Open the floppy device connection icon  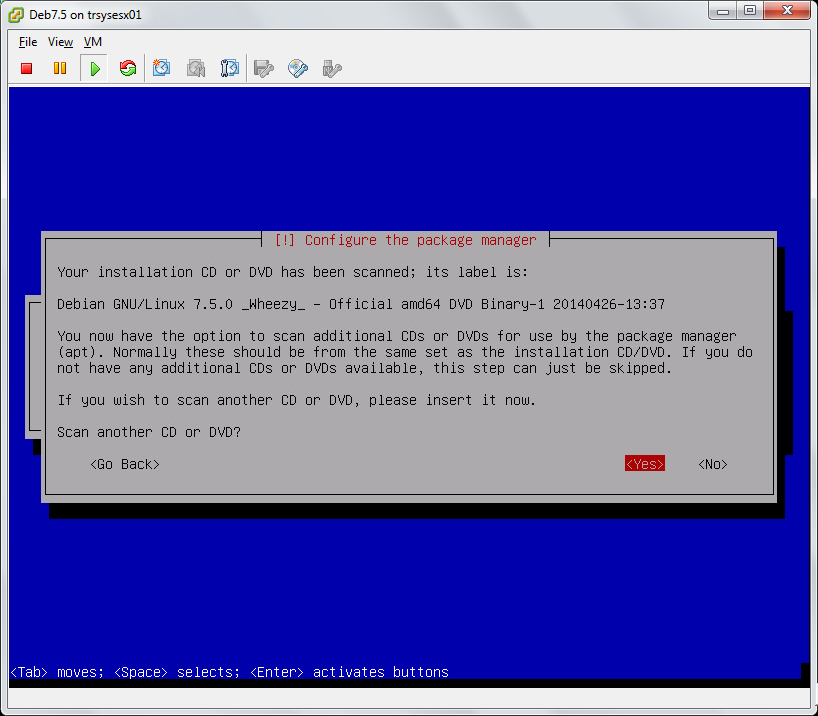263,68
